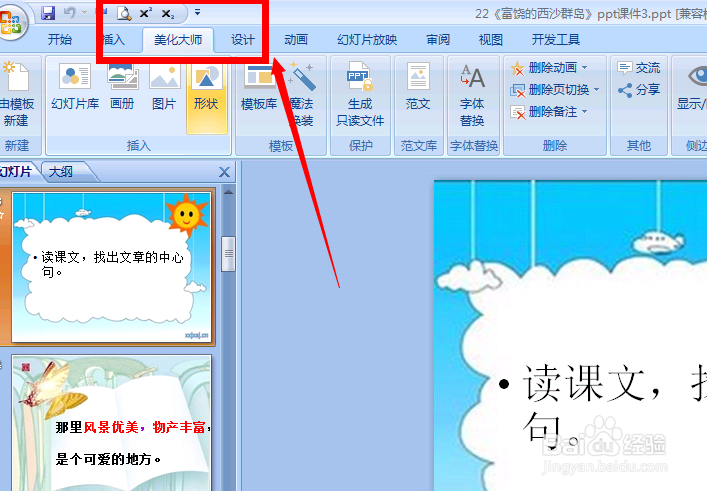Insert a 画册 photo album

pyautogui.click(x=122, y=87)
